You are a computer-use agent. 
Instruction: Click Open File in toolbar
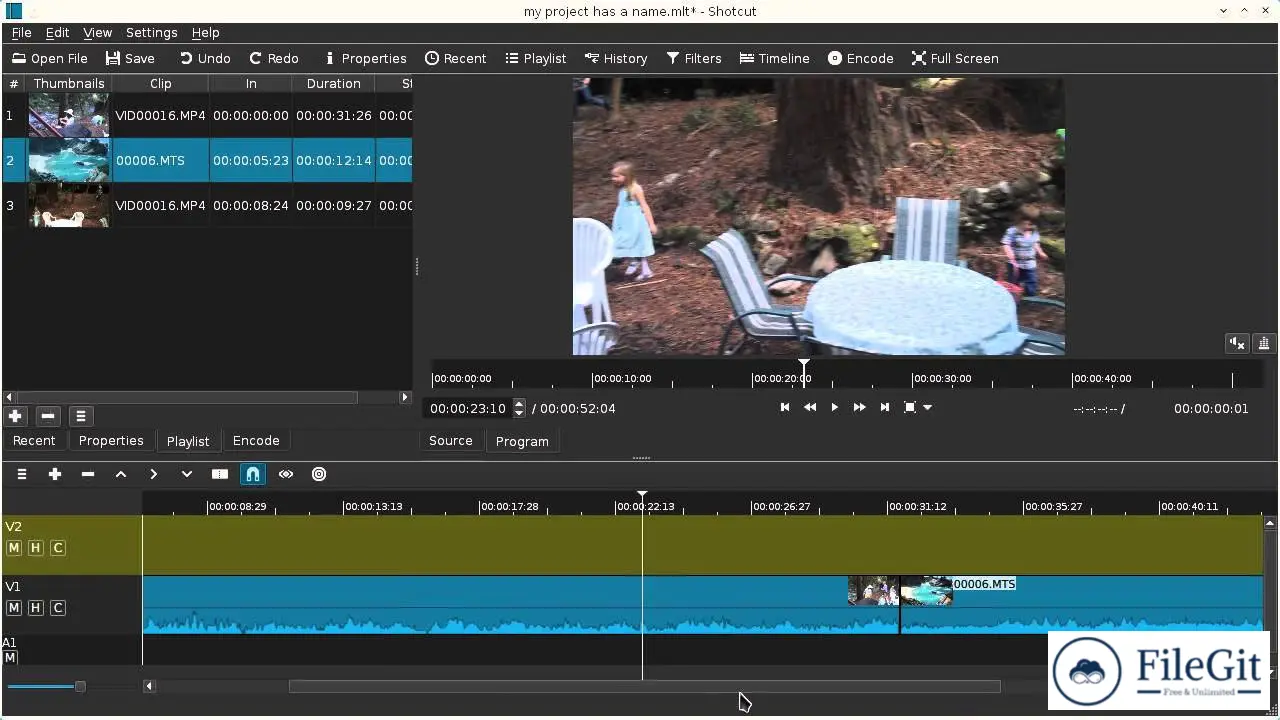50,58
